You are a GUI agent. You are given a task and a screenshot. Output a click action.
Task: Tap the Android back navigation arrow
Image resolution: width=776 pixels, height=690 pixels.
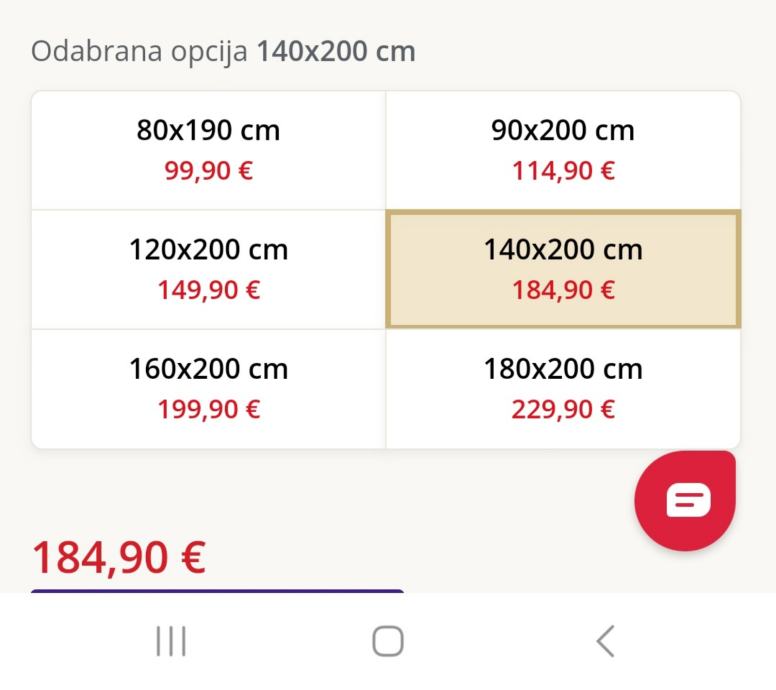coord(604,641)
